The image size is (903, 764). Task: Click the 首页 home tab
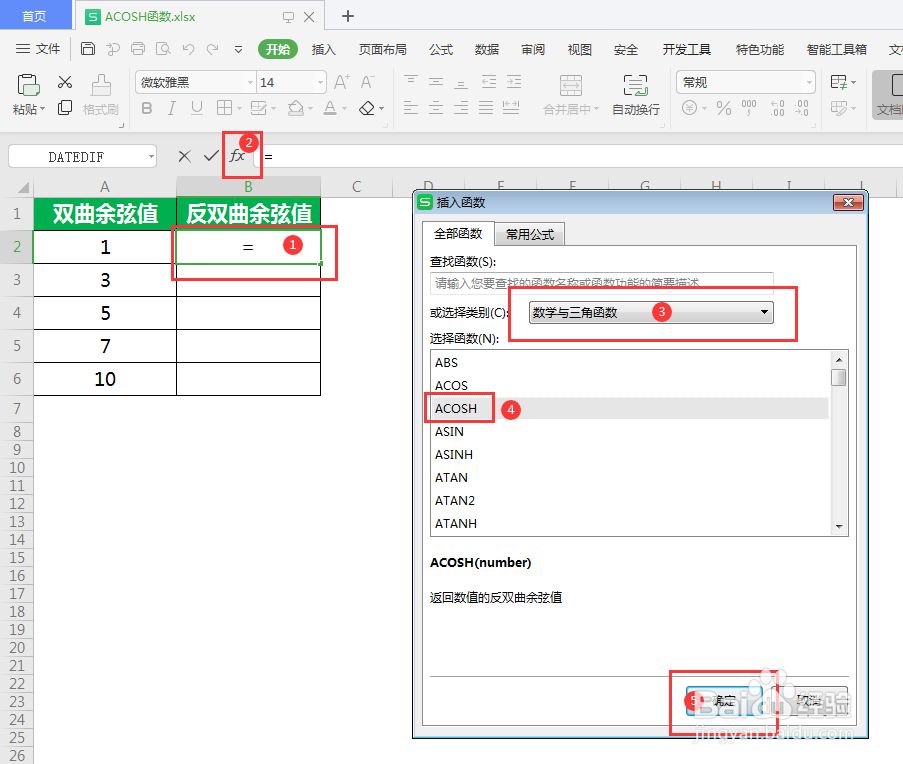[34, 16]
